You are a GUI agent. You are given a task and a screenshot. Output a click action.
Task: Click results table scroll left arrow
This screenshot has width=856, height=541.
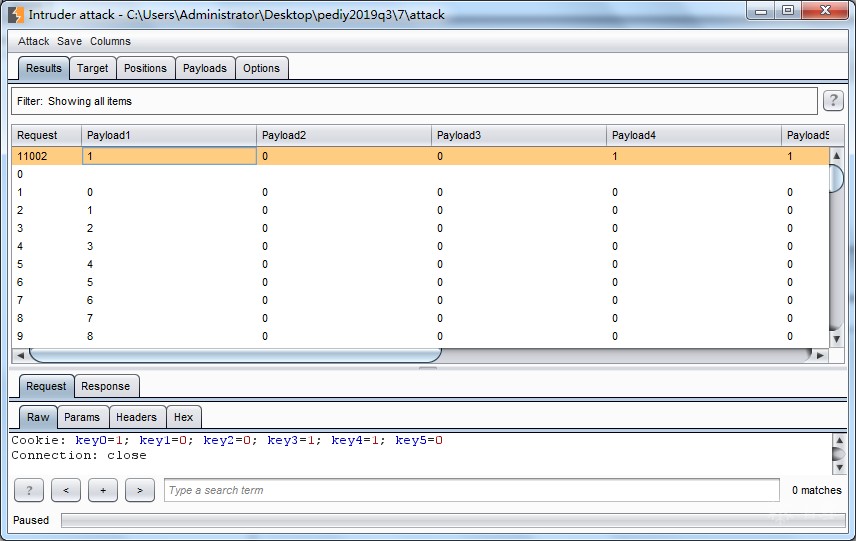[20, 355]
